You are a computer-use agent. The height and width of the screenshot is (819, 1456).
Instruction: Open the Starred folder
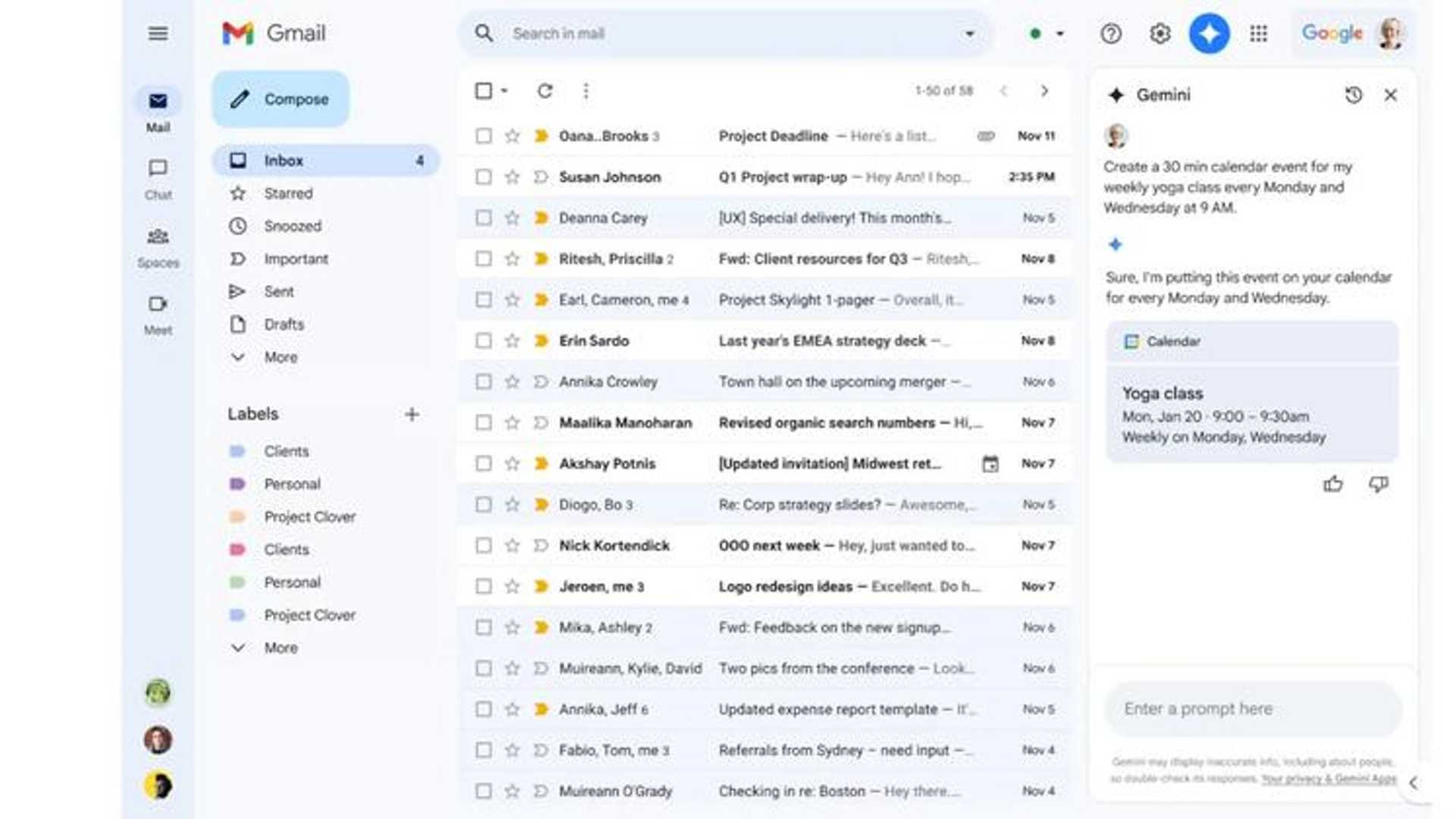288,193
